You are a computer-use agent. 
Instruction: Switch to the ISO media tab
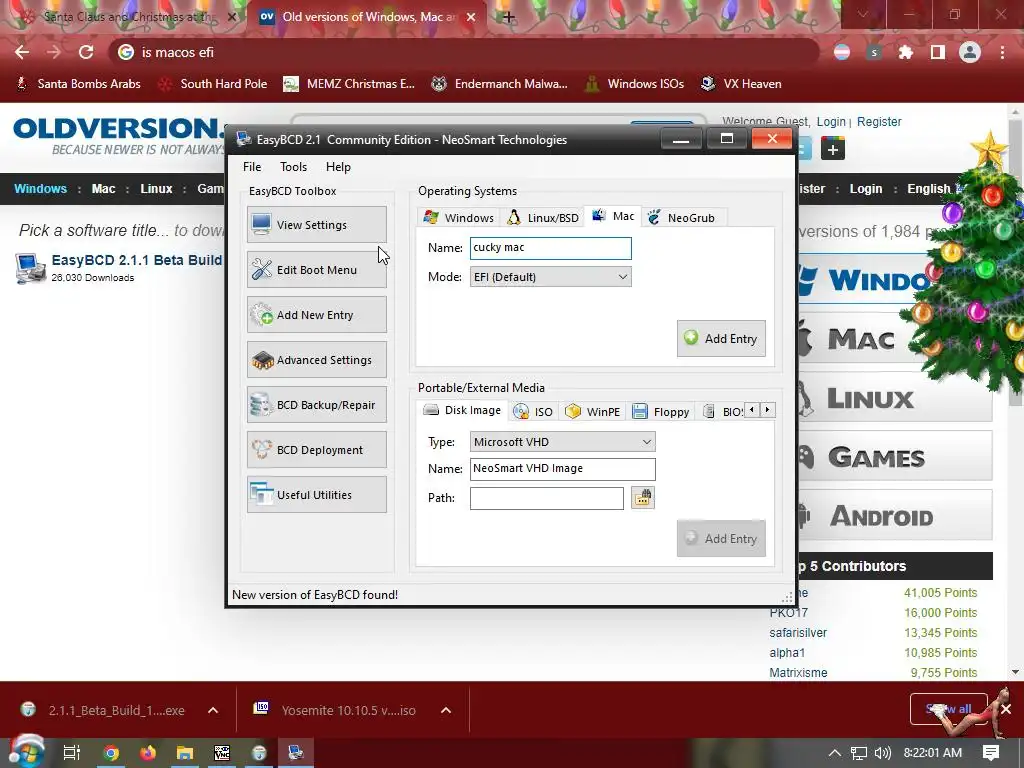point(534,412)
